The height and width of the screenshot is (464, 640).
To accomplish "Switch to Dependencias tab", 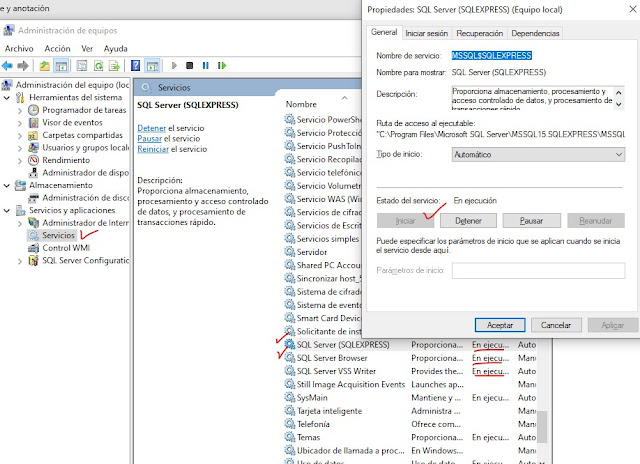I will 535,33.
